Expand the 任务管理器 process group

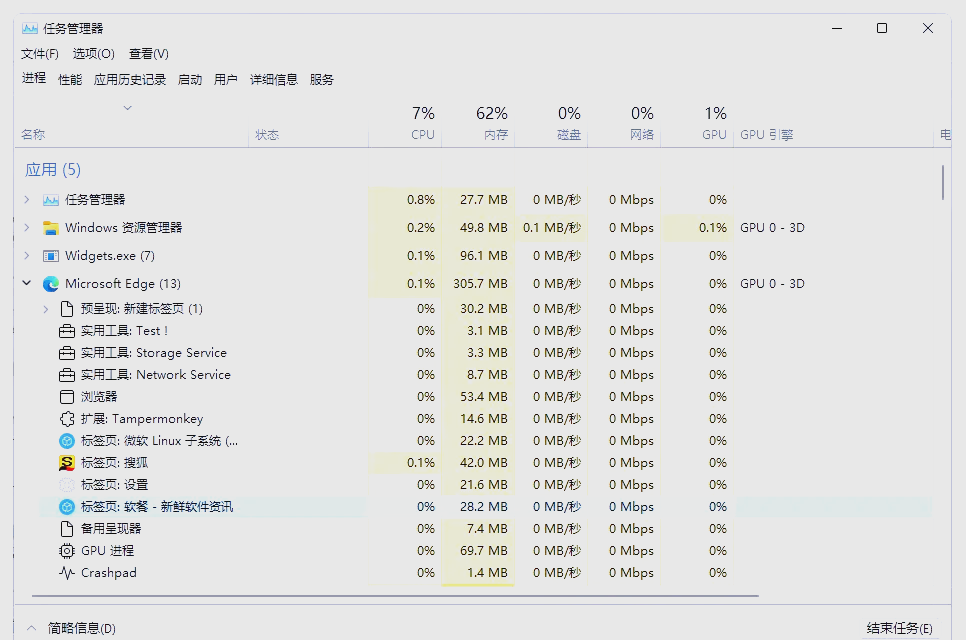(26, 200)
